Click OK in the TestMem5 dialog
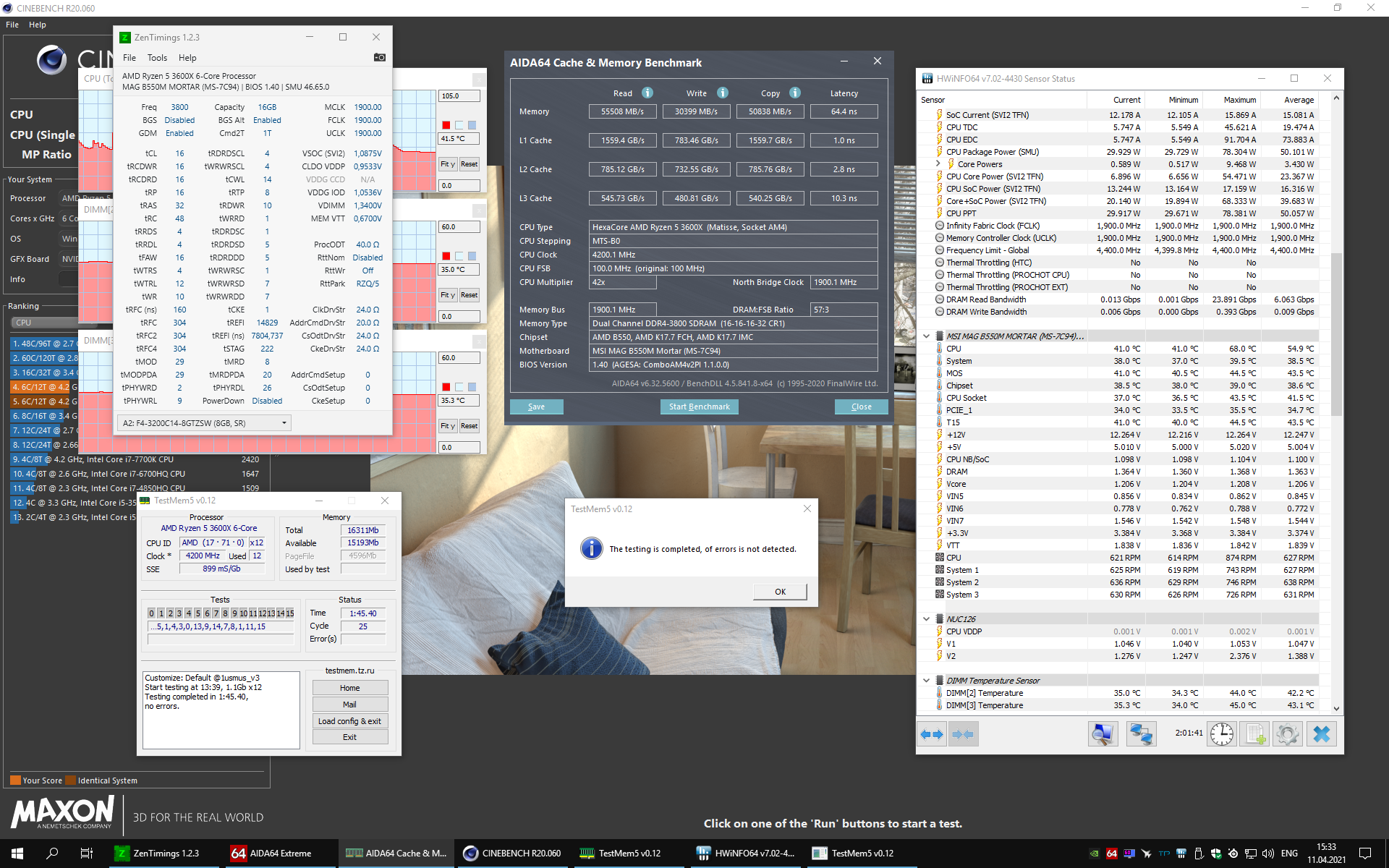Viewport: 1389px width, 868px height. click(x=779, y=592)
